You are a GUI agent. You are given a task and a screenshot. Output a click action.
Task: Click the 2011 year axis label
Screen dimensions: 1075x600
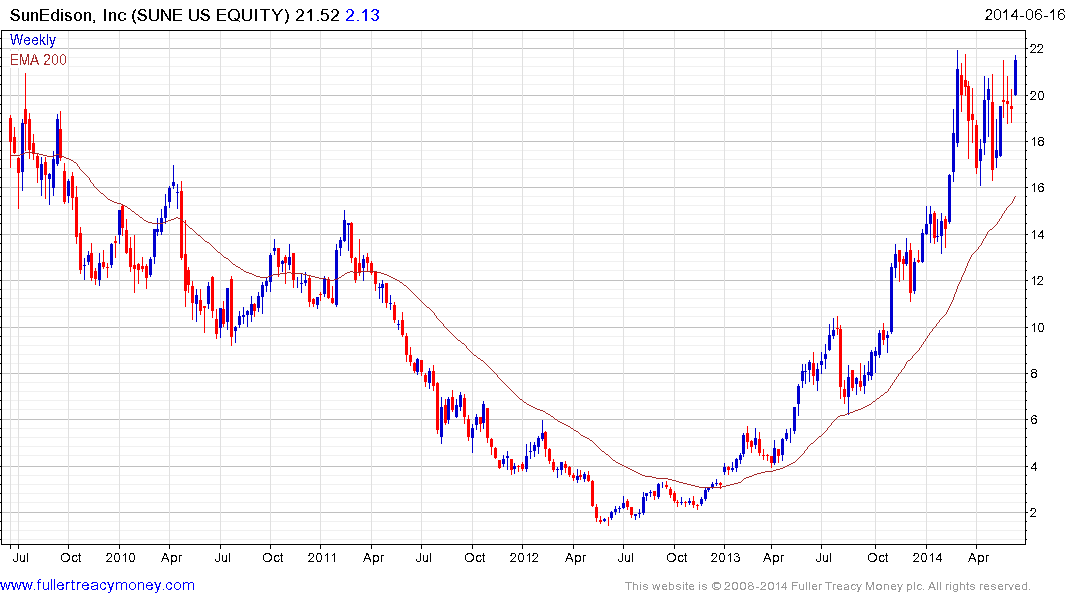click(322, 557)
